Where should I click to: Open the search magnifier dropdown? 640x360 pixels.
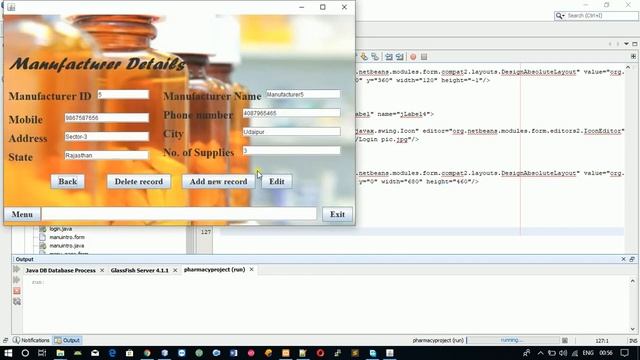[560, 16]
